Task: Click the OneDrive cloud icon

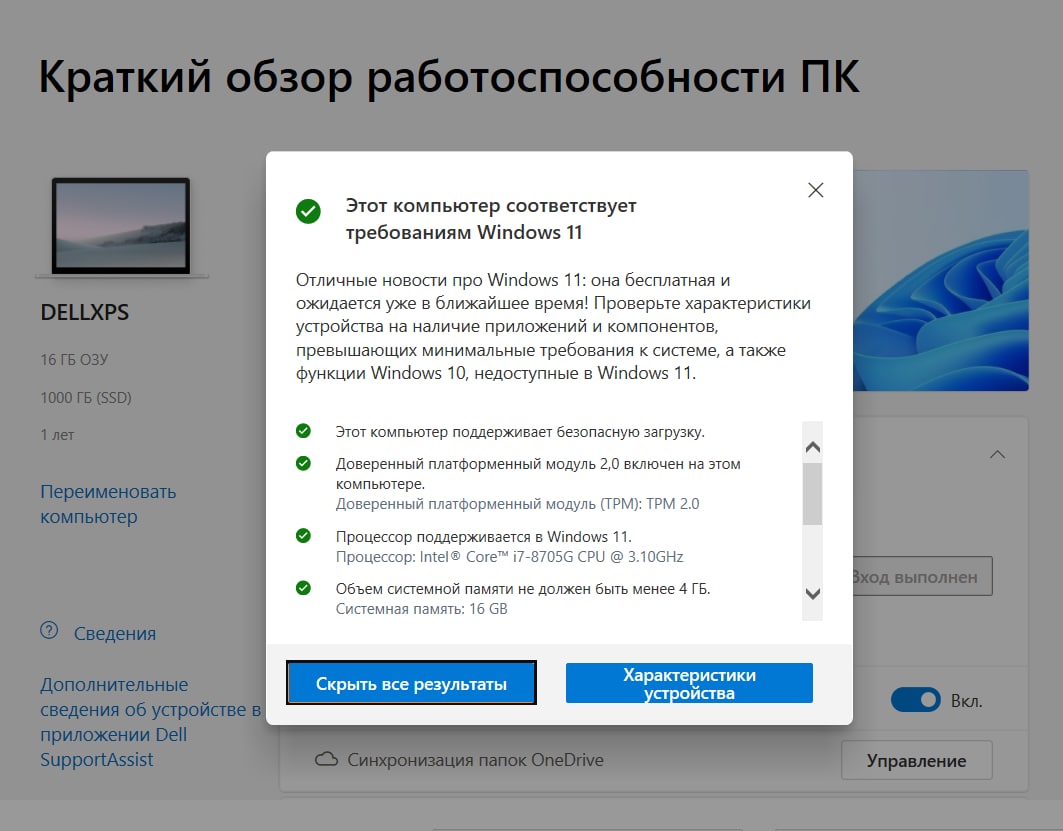Action: tap(326, 759)
